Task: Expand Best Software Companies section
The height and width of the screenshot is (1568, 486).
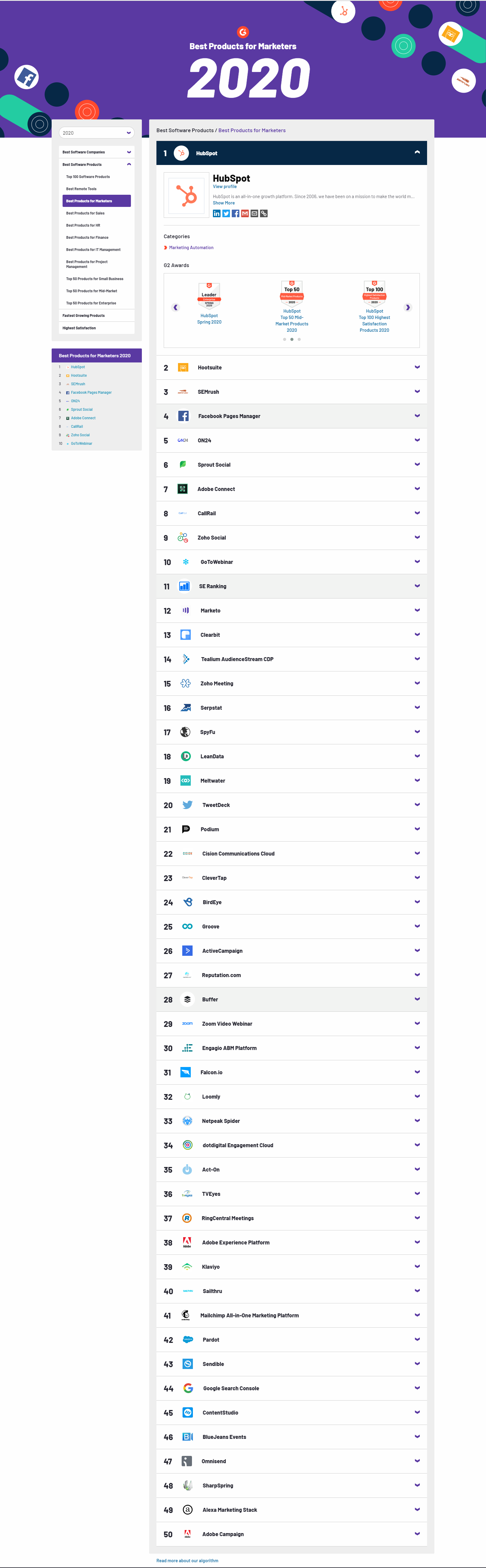Action: click(97, 152)
